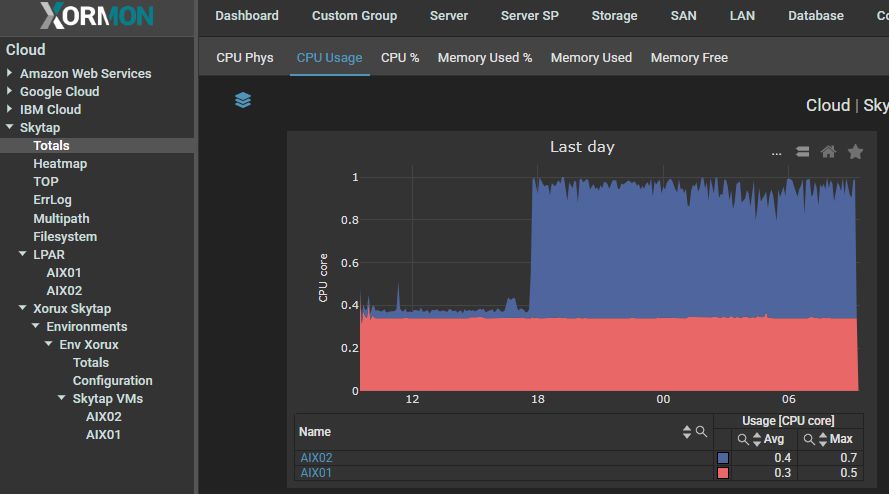Sort by Avg column arrows
Viewport: 889px width, 494px height.
coord(757,439)
